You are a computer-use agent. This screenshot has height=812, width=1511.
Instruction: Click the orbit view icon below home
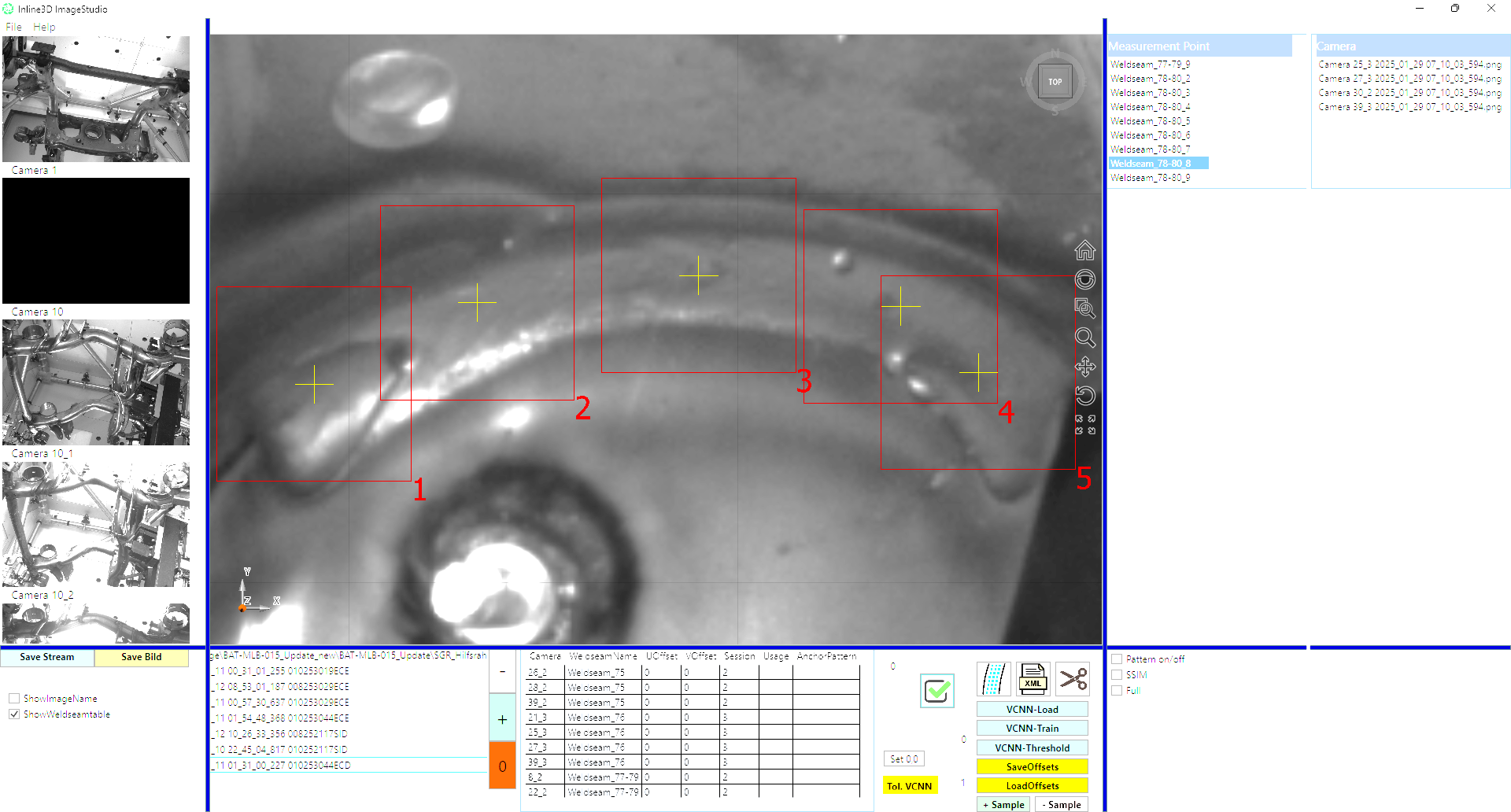coord(1084,279)
